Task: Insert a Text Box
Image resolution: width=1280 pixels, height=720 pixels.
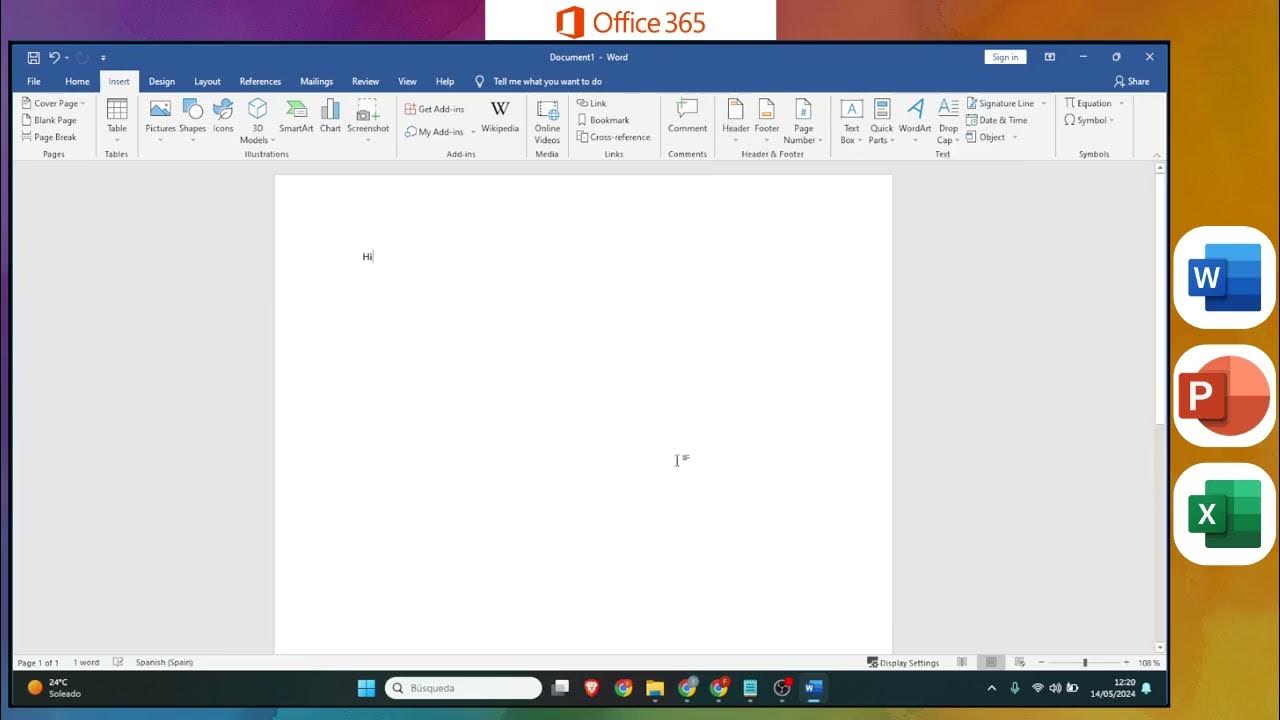Action: [851, 122]
